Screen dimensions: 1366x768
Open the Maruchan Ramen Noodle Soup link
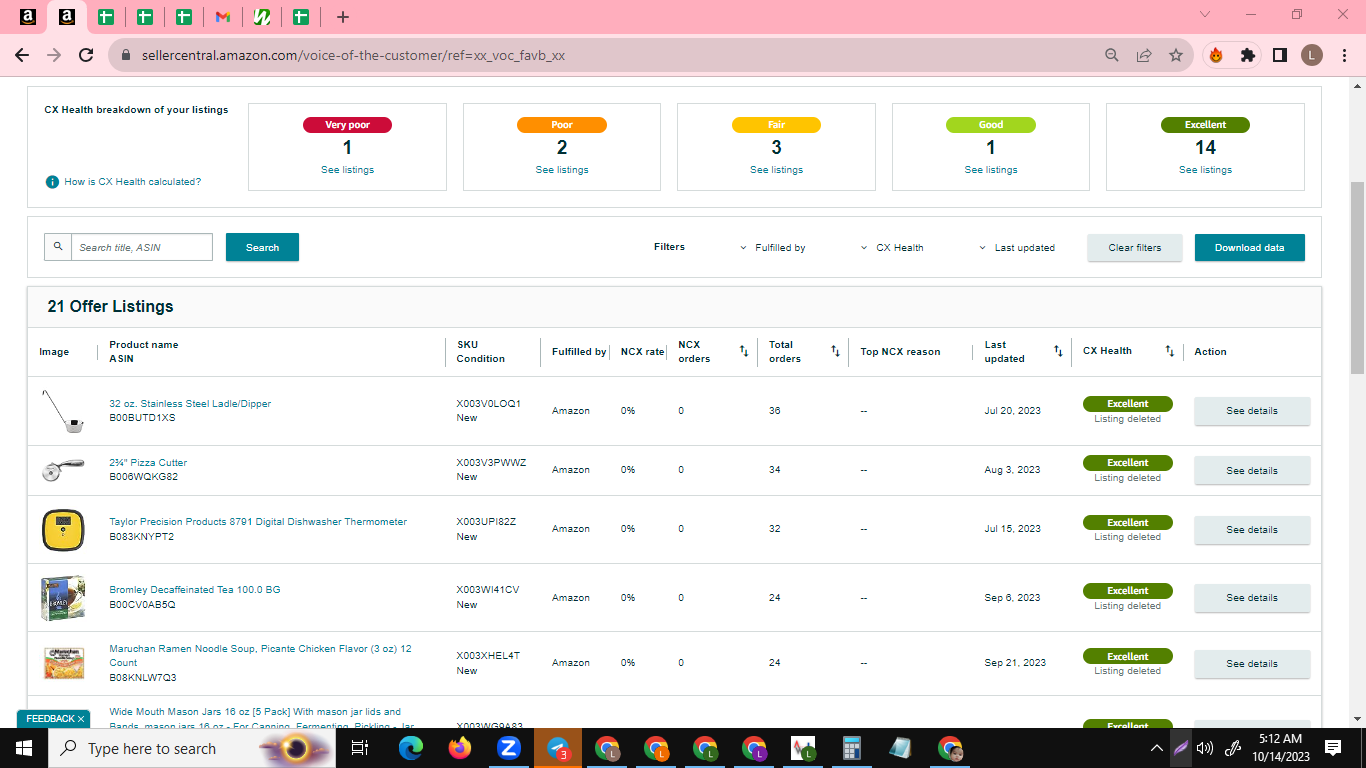tap(260, 655)
